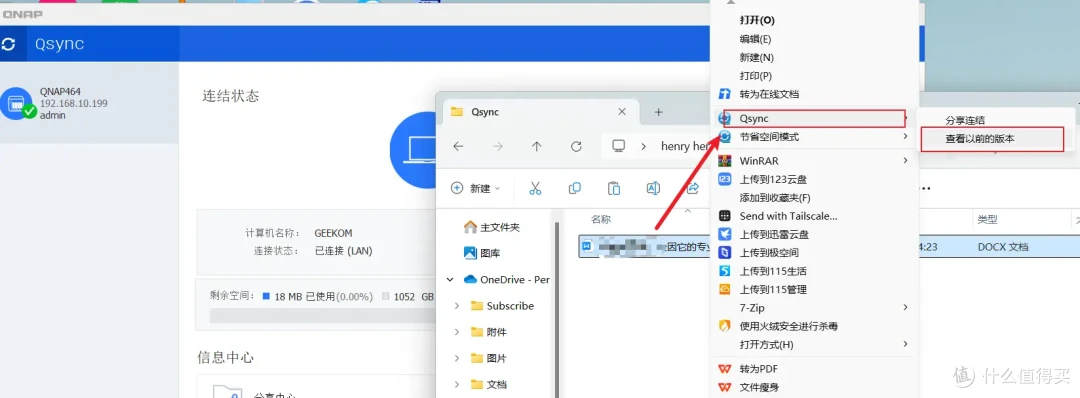The width and height of the screenshot is (1080, 398).
Task: Choose 上传到115管理
Action: tap(816, 289)
